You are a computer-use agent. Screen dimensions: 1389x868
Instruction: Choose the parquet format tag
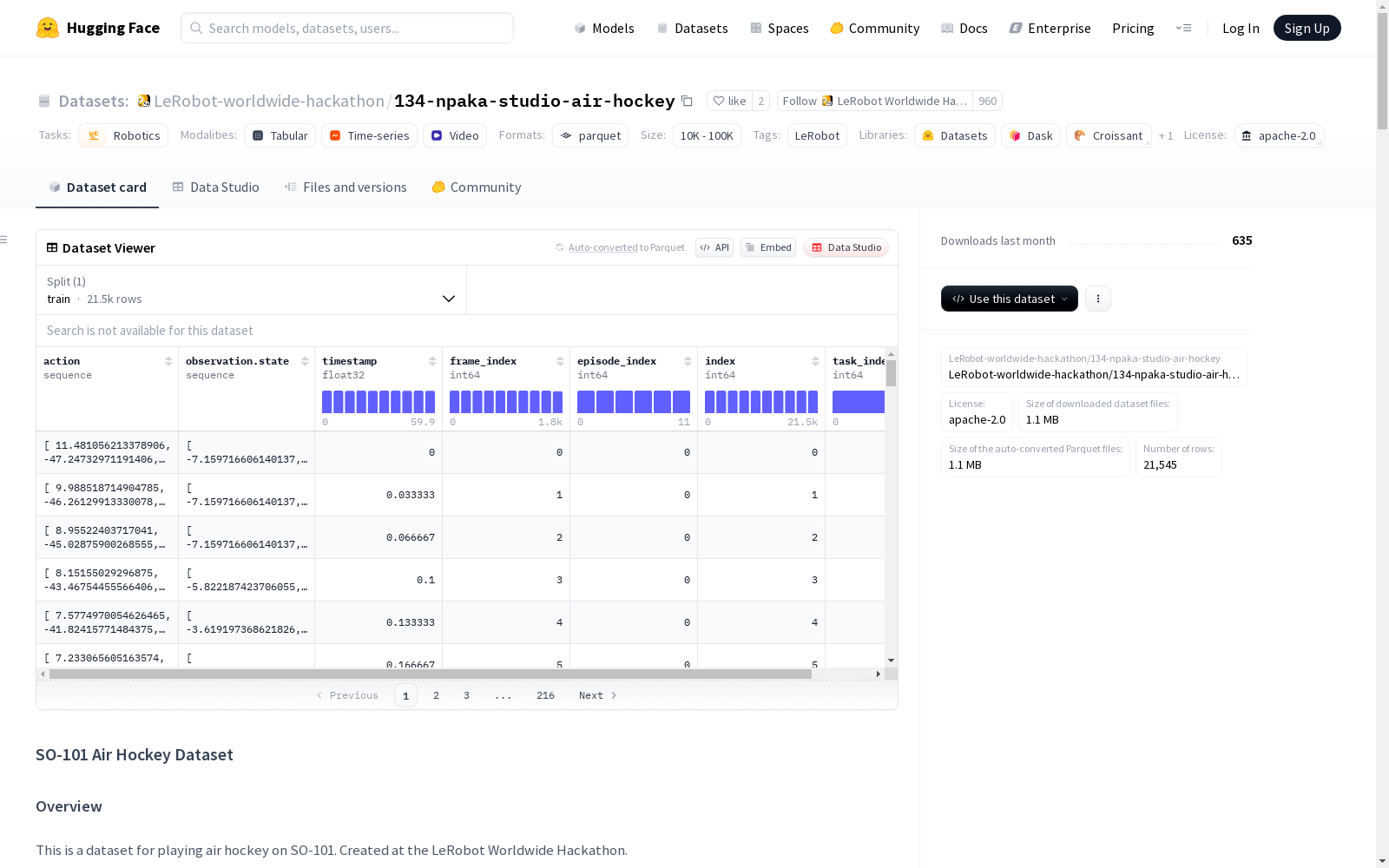click(x=590, y=135)
